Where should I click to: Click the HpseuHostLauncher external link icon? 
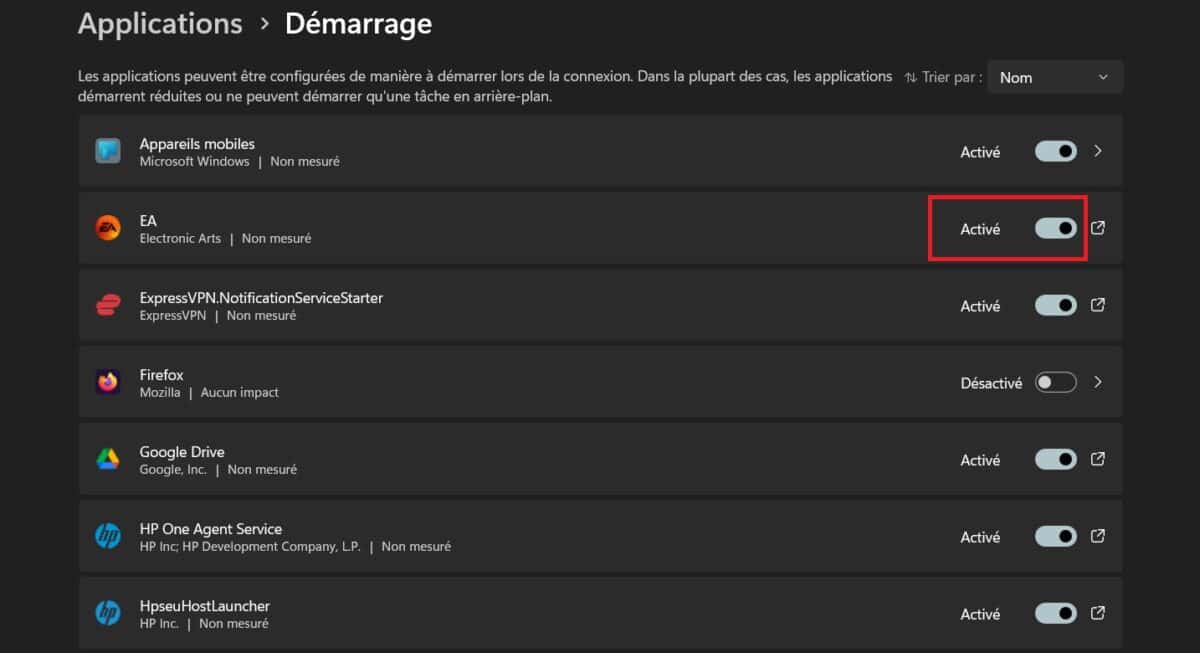click(x=1097, y=613)
